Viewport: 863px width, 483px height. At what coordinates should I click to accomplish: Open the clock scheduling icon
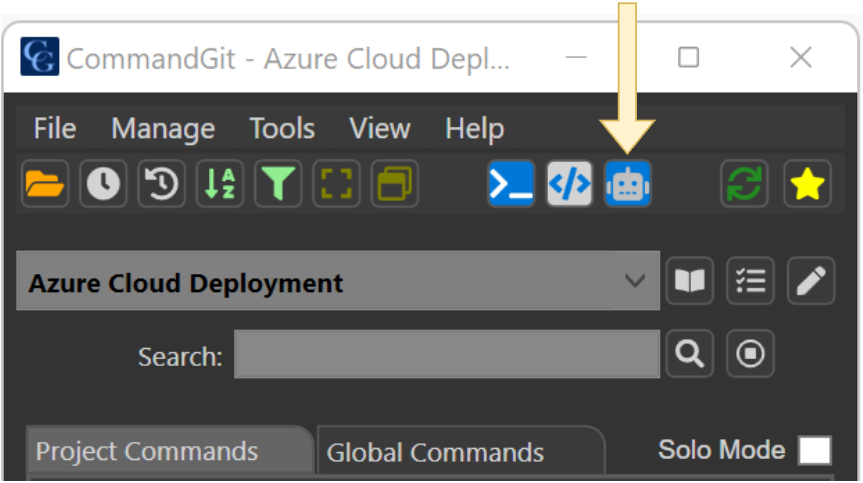[103, 184]
